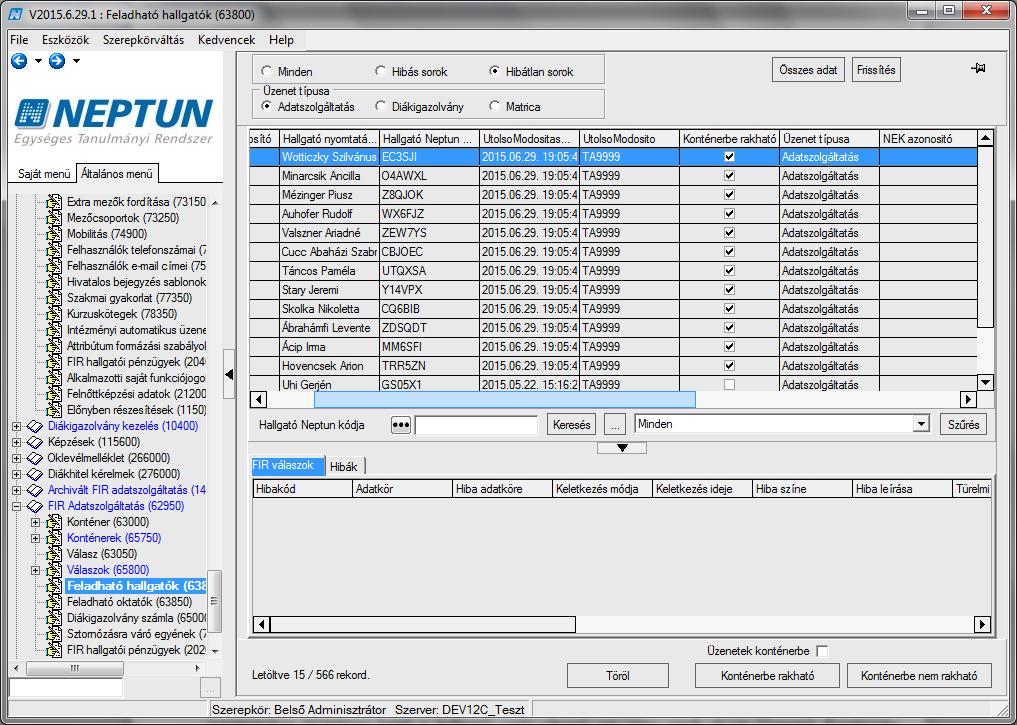Expand the Képzések (115600) tree node
Viewport: 1017px width, 725px height.
17,442
